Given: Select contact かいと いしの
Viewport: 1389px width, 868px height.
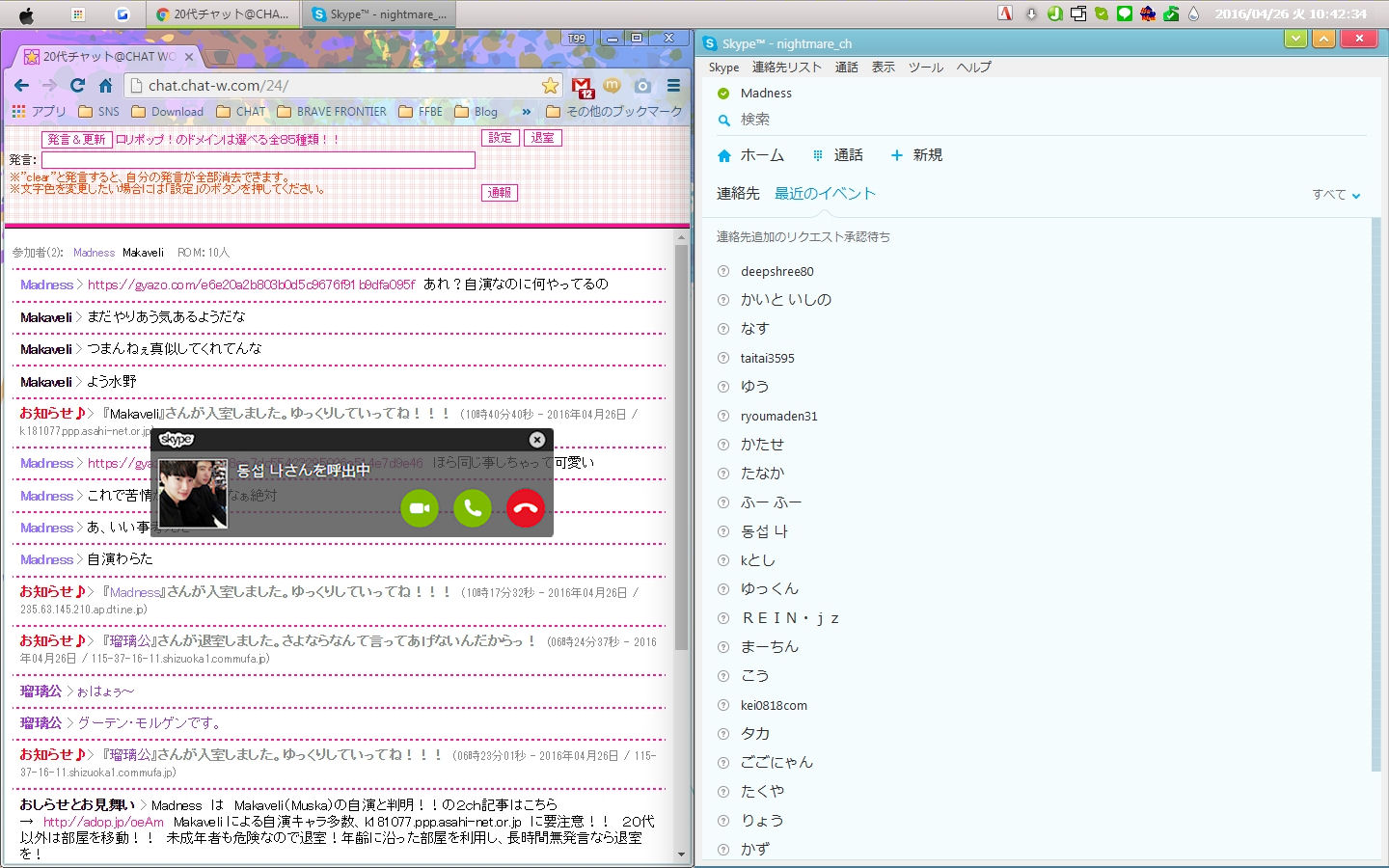Looking at the screenshot, I should coord(786,300).
